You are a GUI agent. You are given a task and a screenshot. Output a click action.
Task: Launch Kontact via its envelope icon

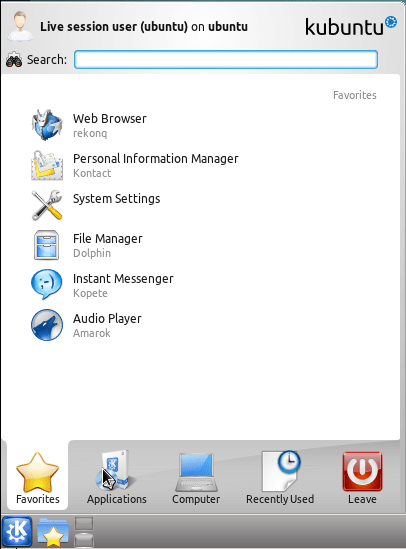point(47,165)
